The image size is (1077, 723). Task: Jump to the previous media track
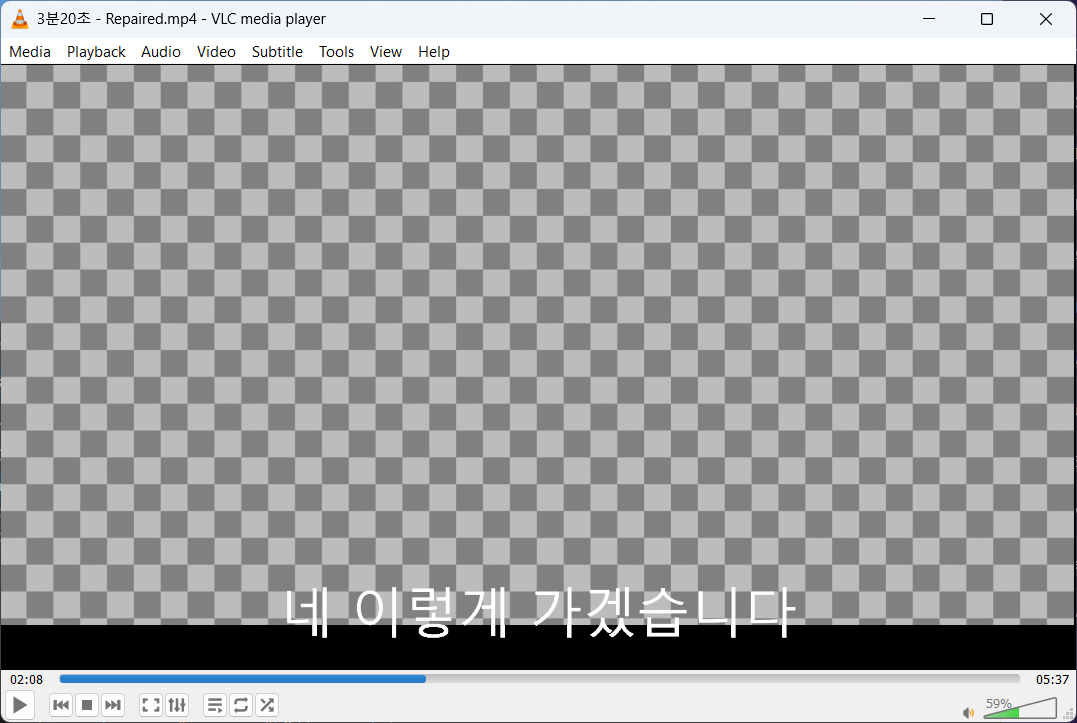61,705
